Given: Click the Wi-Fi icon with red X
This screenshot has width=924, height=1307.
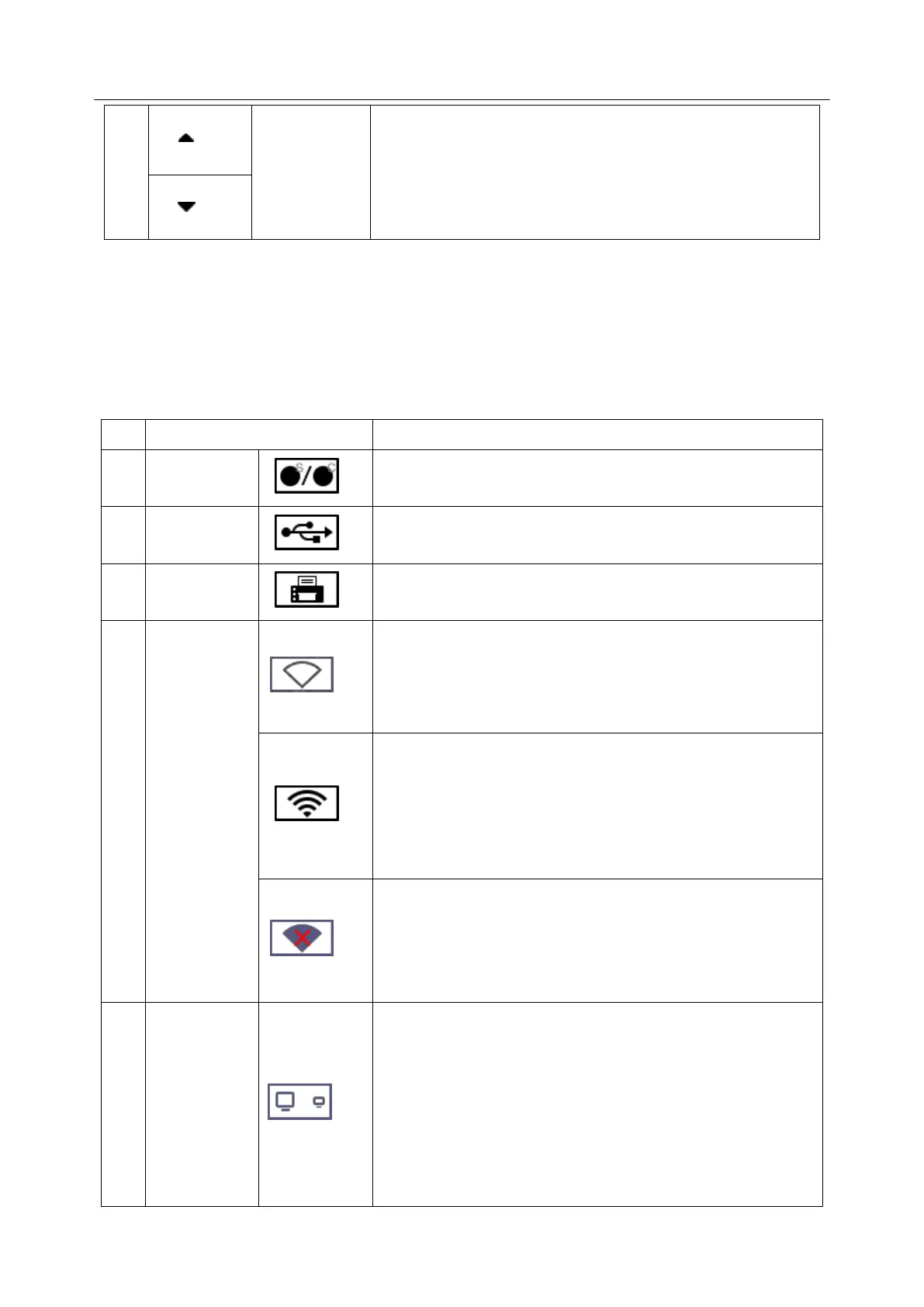Looking at the screenshot, I should coord(302,938).
